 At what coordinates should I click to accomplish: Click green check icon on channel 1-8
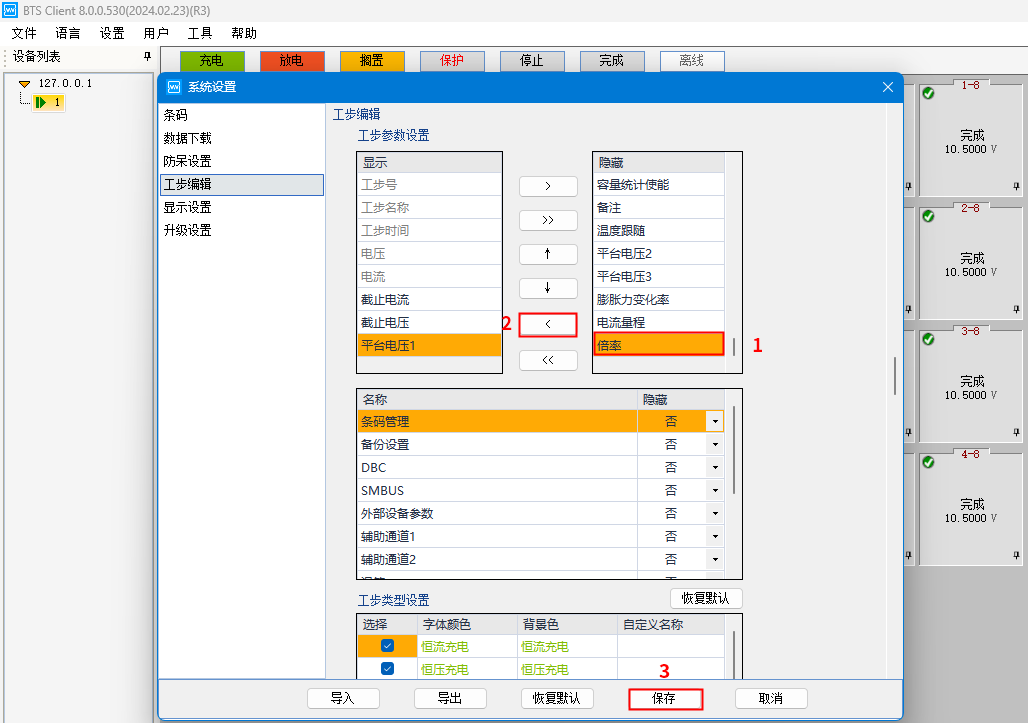[x=928, y=93]
